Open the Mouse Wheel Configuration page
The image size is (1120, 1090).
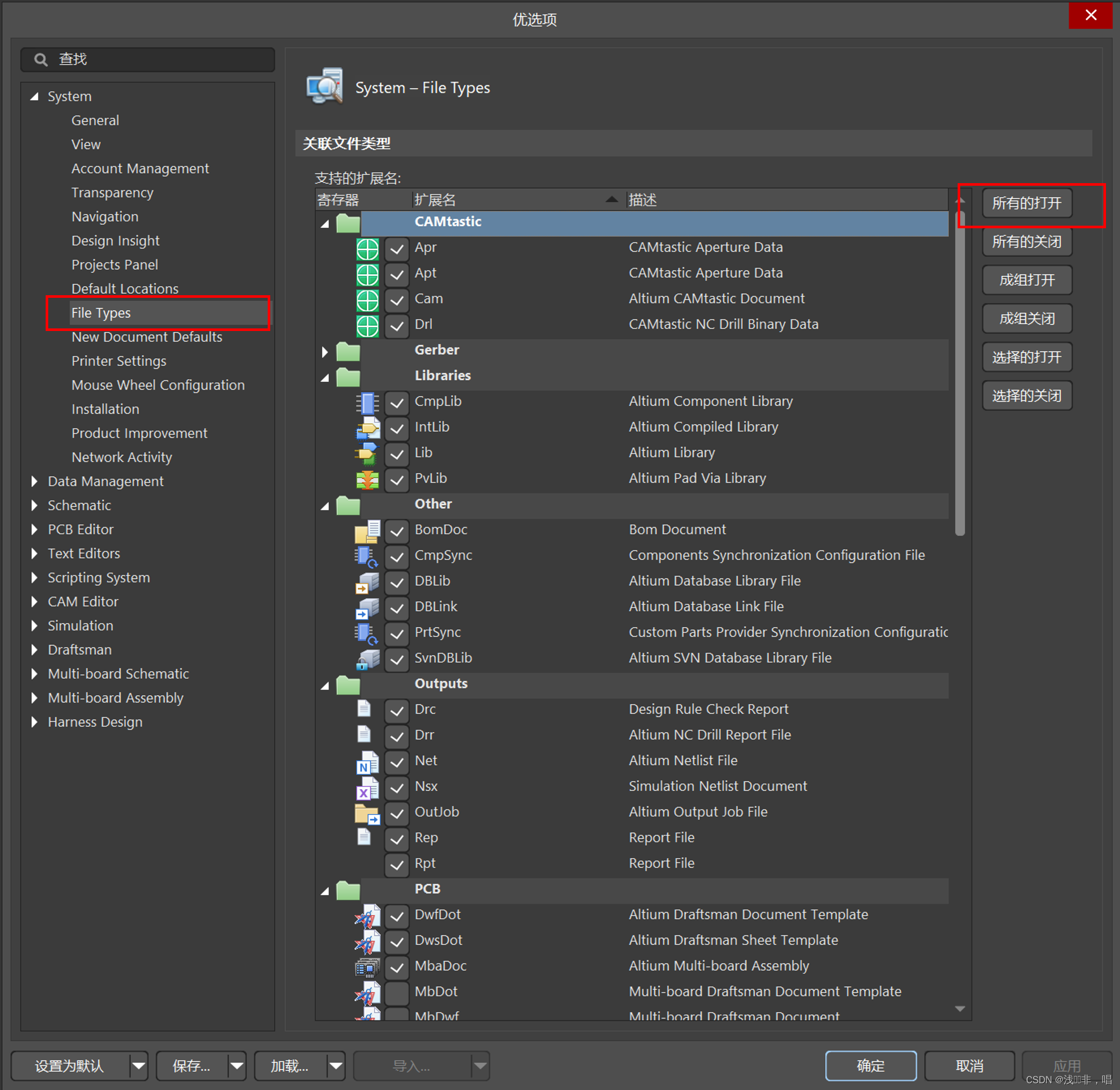click(x=158, y=385)
